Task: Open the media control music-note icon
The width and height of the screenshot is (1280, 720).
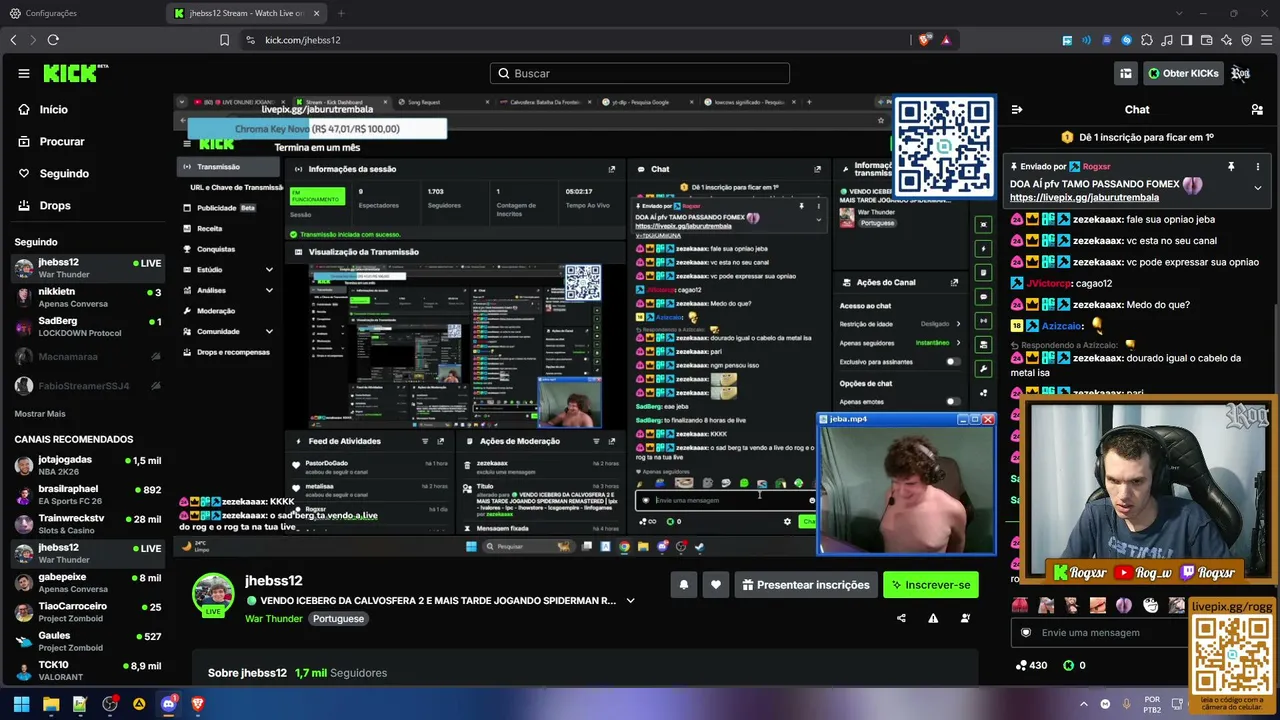Action: (1167, 40)
